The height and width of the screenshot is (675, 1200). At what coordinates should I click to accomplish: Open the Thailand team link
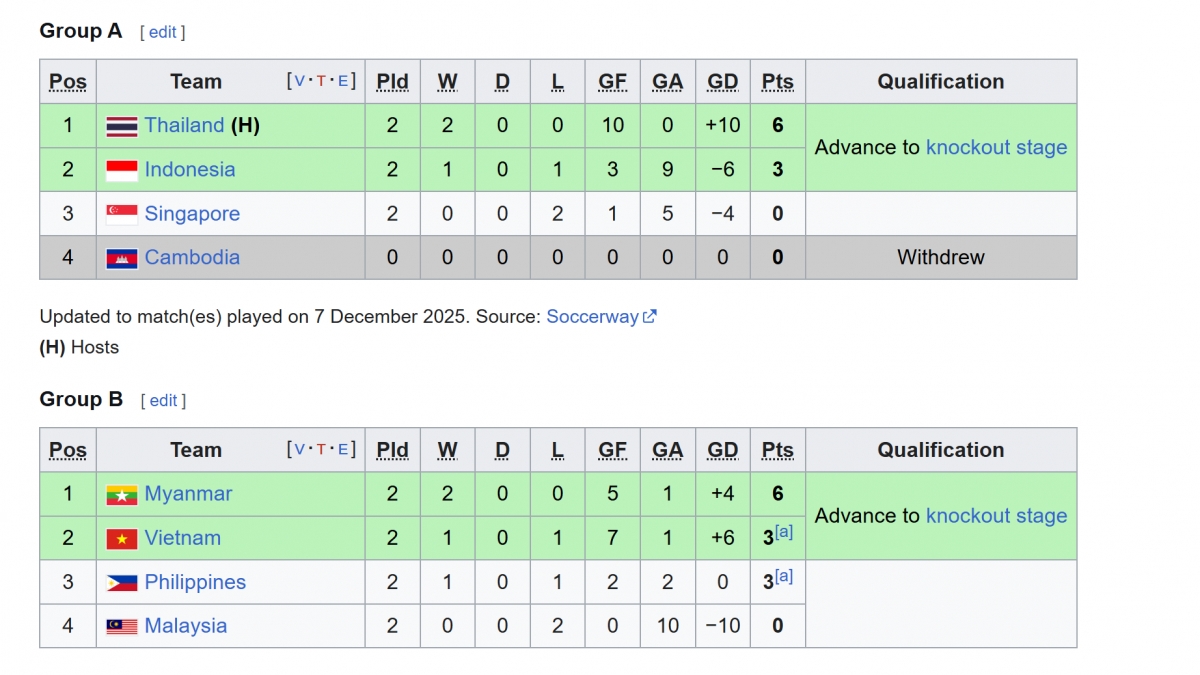tap(184, 126)
